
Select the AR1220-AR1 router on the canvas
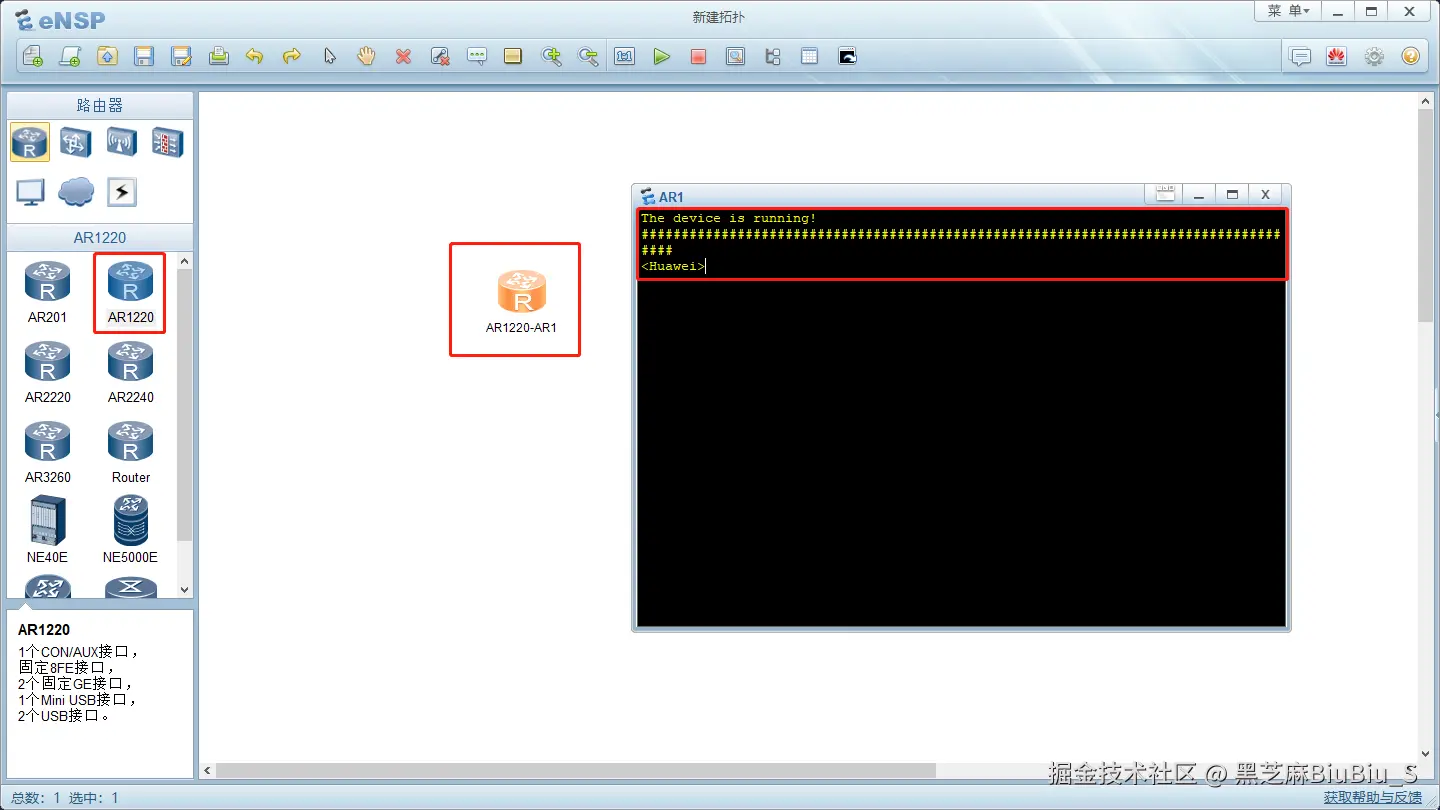click(x=521, y=300)
